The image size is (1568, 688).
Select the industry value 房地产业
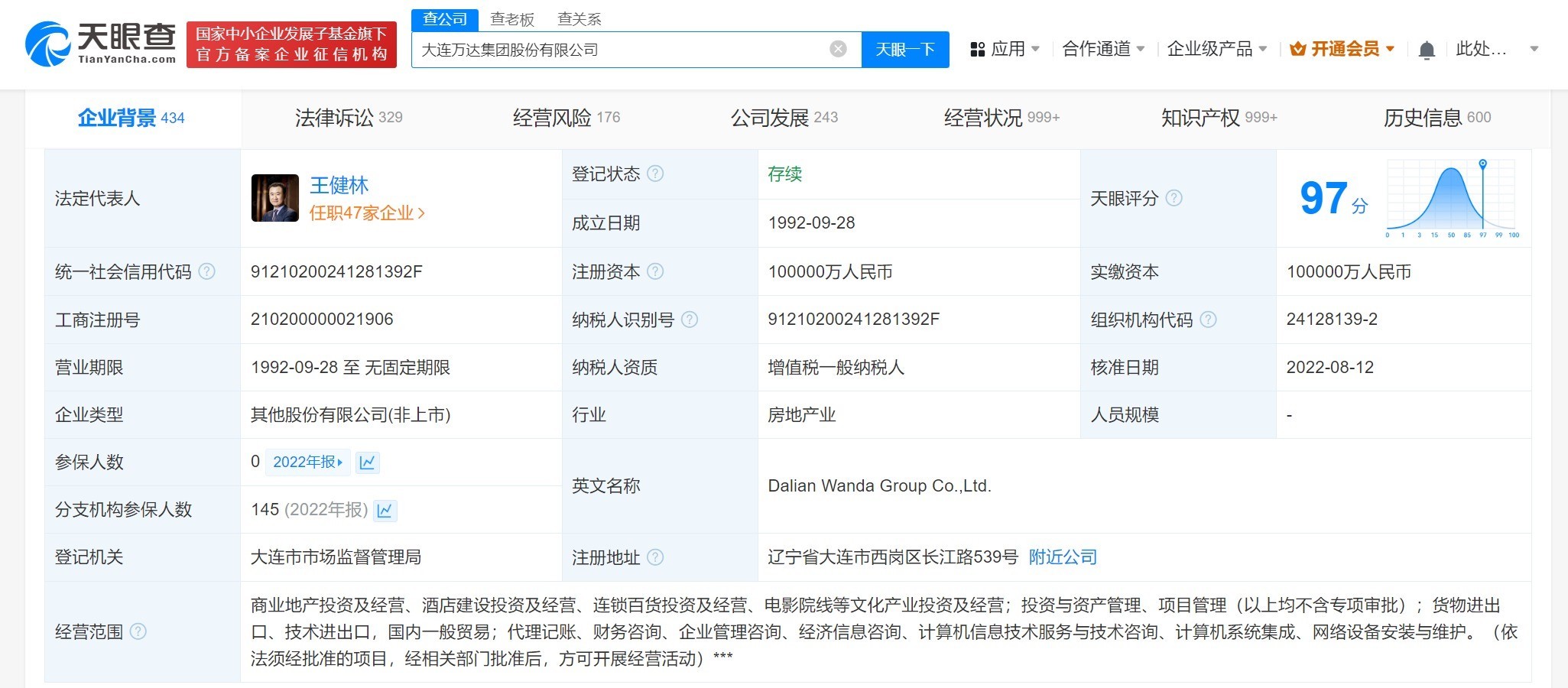[x=801, y=415]
